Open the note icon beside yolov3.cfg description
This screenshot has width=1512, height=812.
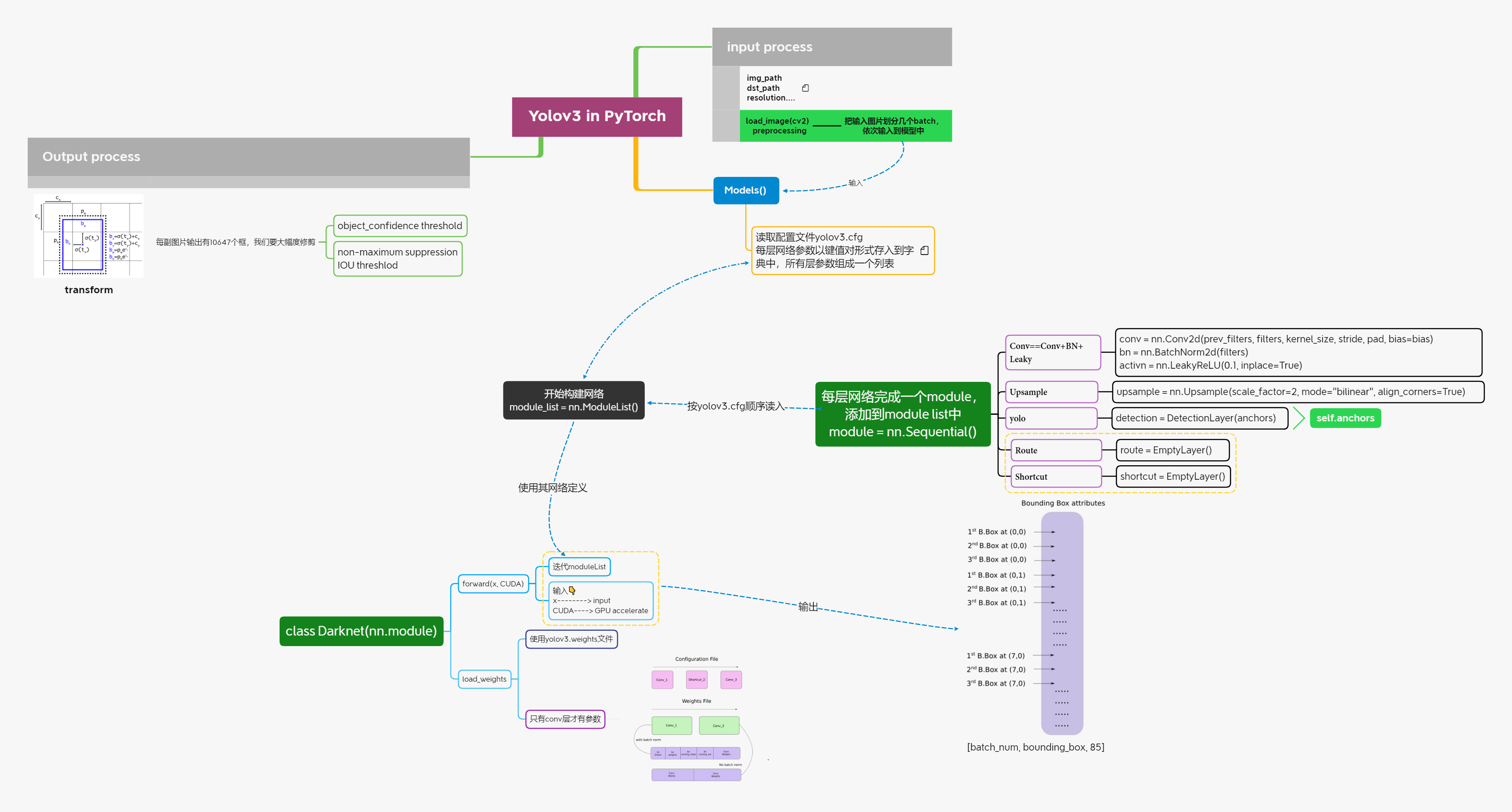924,251
